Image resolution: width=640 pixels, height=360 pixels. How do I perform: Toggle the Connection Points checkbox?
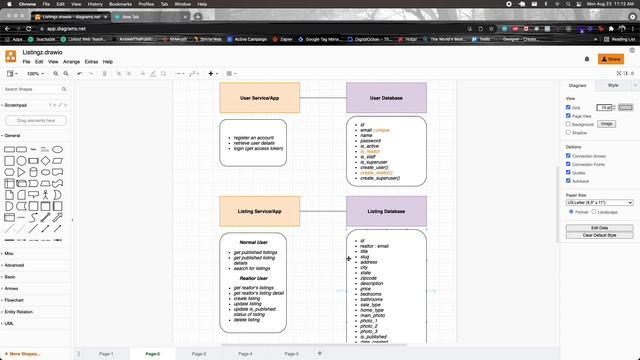[568, 164]
